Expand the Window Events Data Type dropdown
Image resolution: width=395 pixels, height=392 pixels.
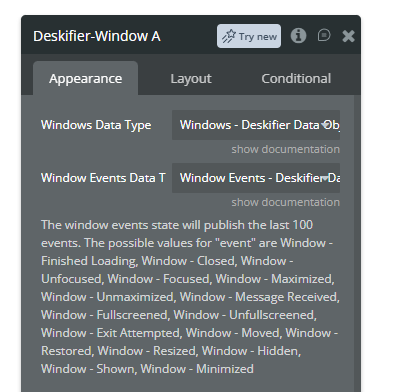(x=256, y=178)
